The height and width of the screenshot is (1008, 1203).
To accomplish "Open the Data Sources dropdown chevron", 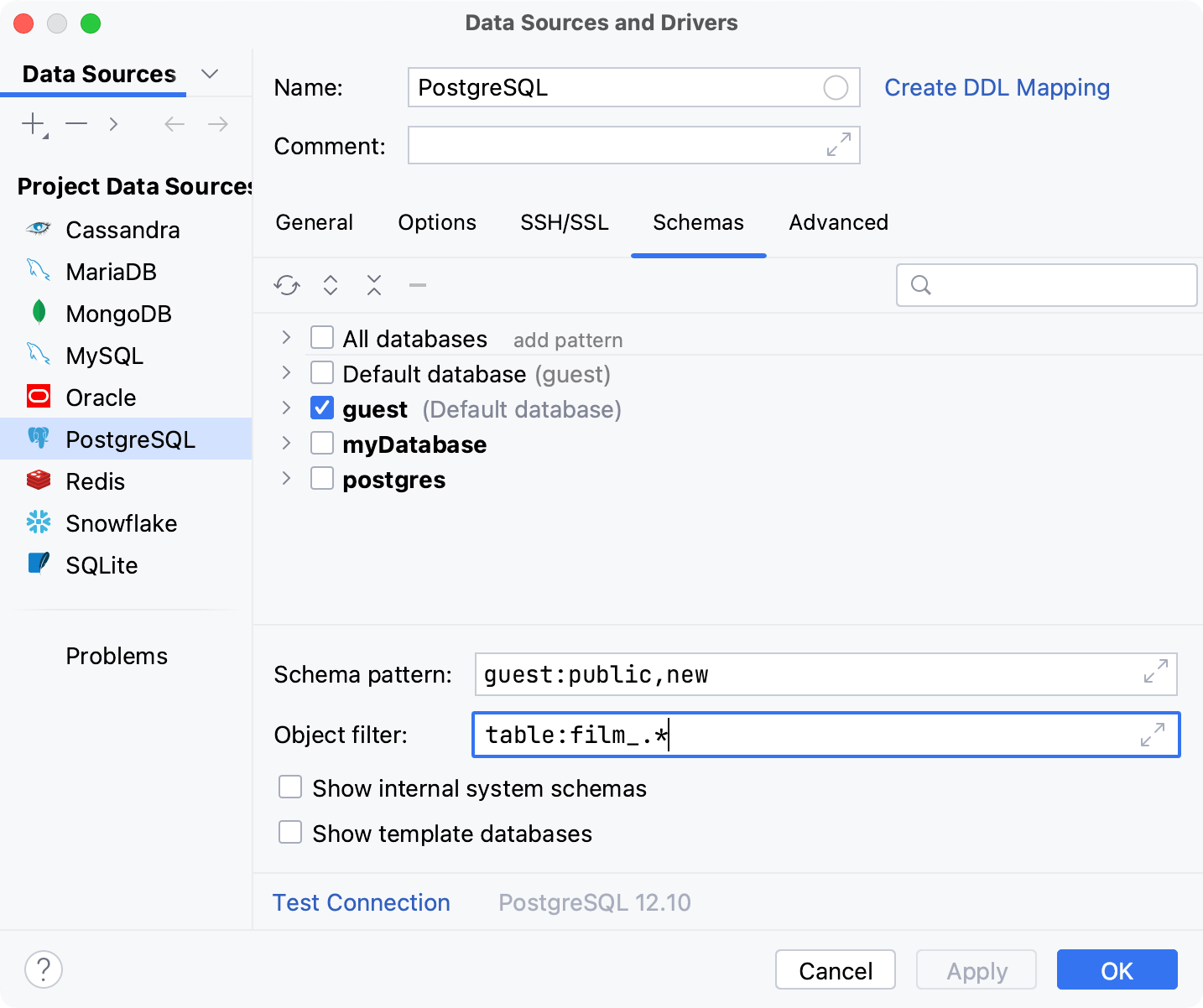I will click(x=210, y=74).
